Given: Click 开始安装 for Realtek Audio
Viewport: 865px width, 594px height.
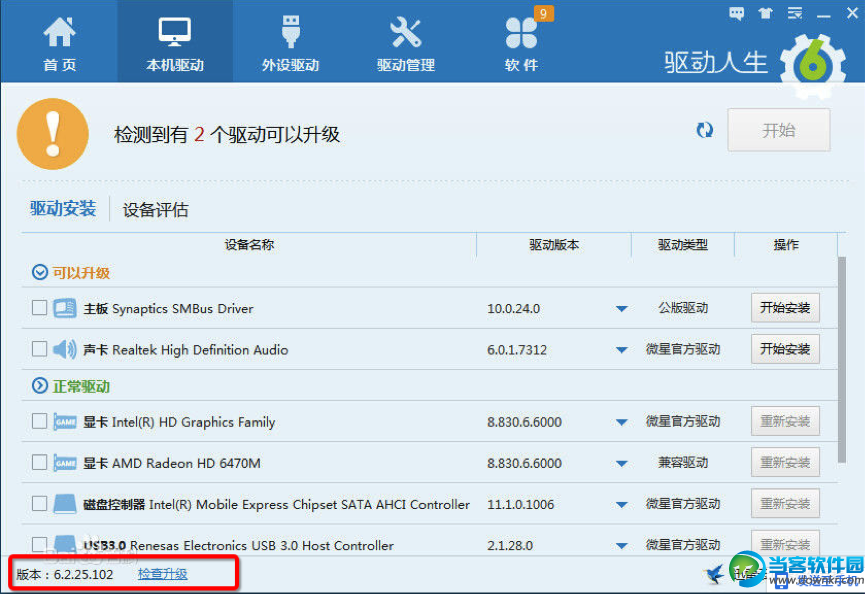Looking at the screenshot, I should 785,349.
